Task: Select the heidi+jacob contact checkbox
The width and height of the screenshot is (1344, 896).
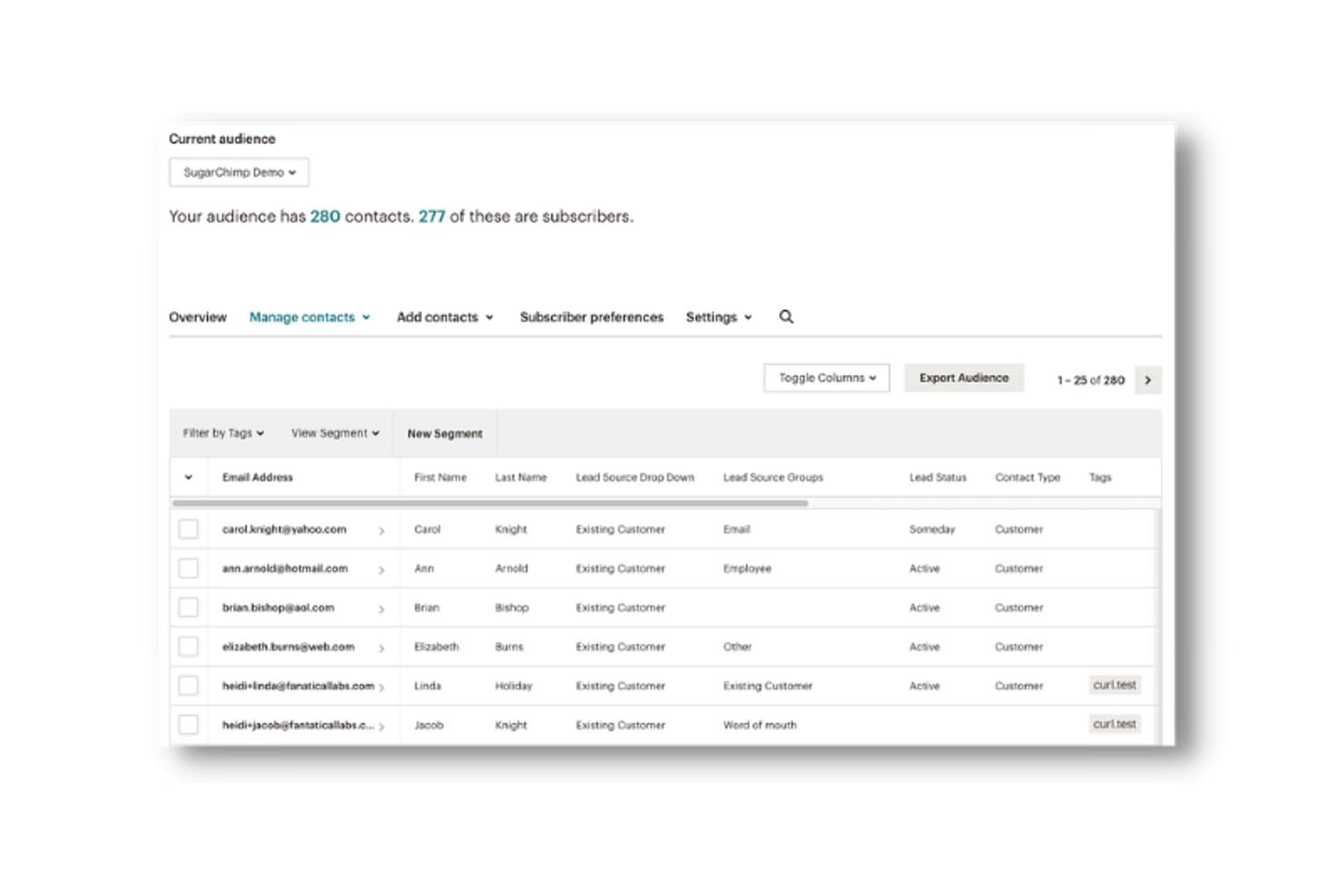Action: pyautogui.click(x=188, y=724)
